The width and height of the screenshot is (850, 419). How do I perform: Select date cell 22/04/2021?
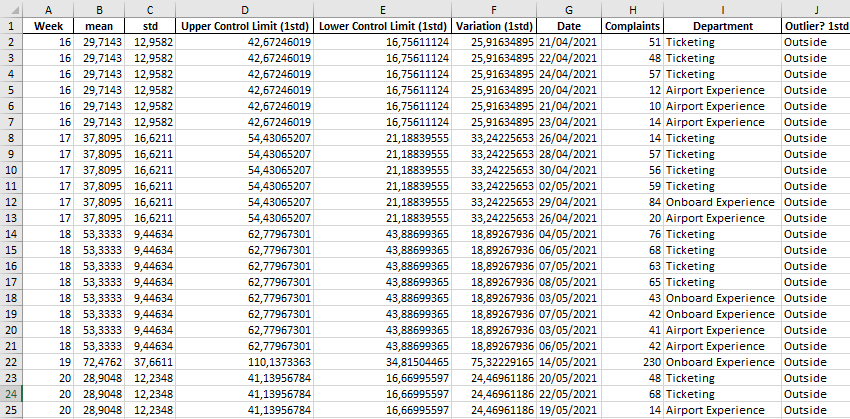pos(569,58)
